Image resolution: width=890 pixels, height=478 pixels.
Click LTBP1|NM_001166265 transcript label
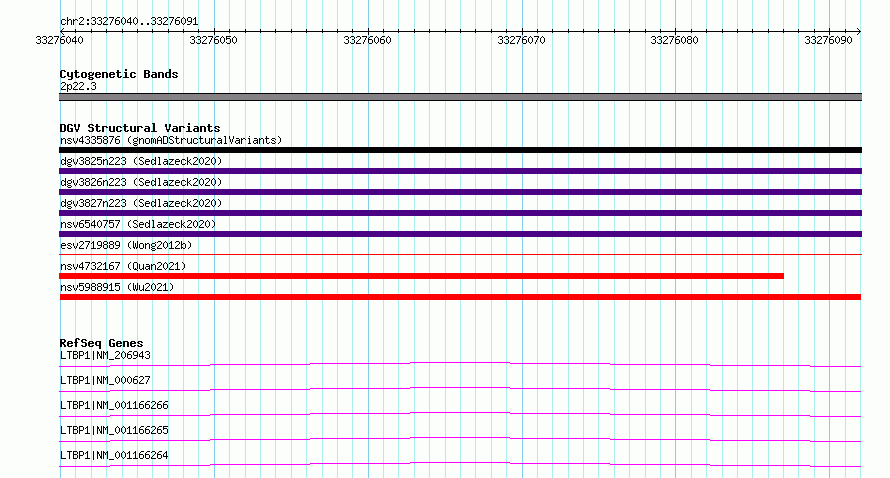[x=114, y=430]
